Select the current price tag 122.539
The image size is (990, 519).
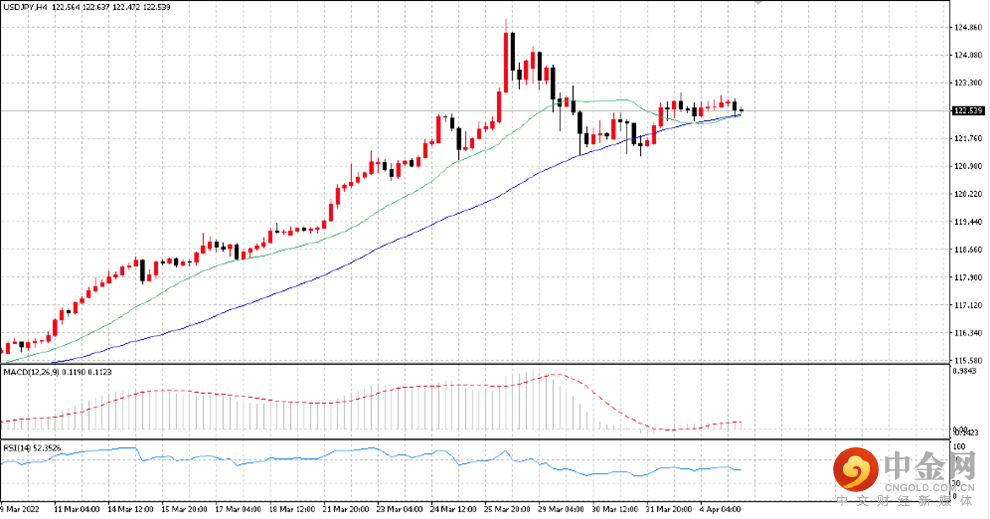tap(969, 110)
